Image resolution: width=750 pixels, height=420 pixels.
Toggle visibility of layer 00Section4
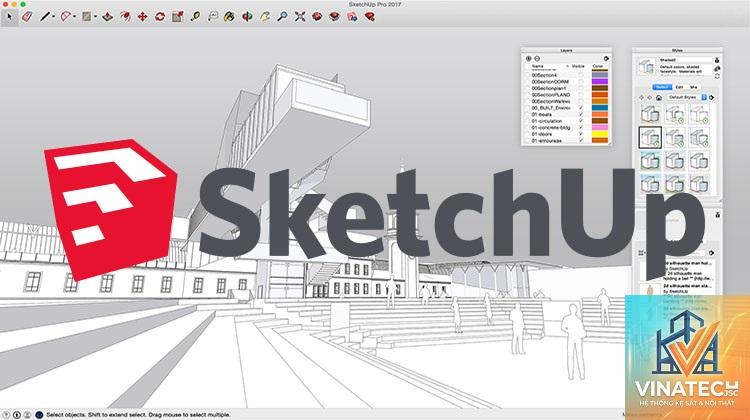581,75
